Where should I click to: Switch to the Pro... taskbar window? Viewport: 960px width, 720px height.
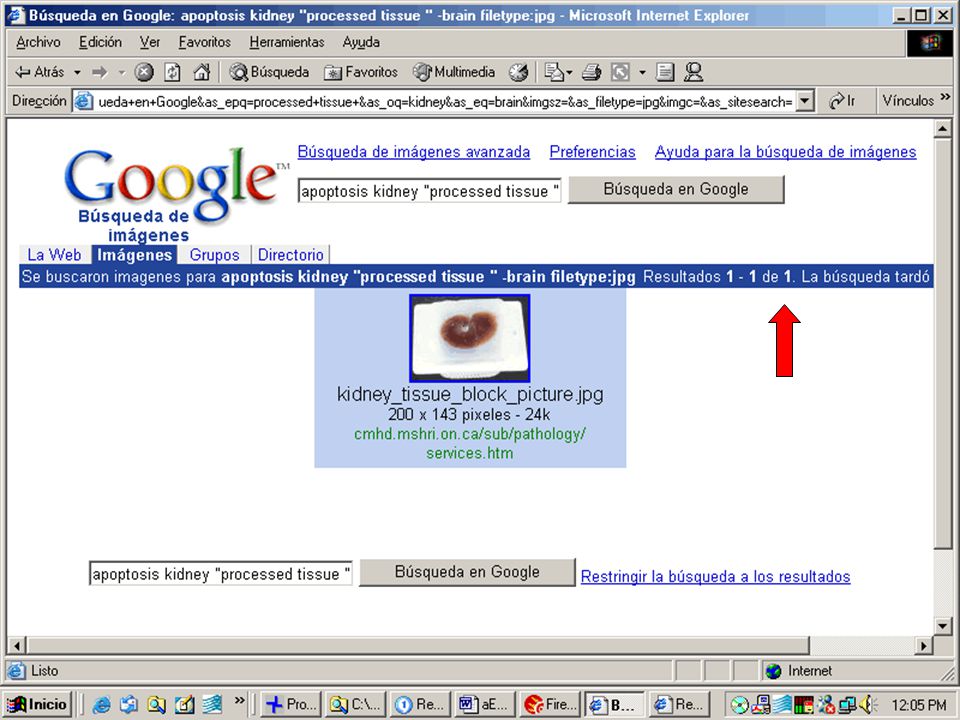click(292, 704)
